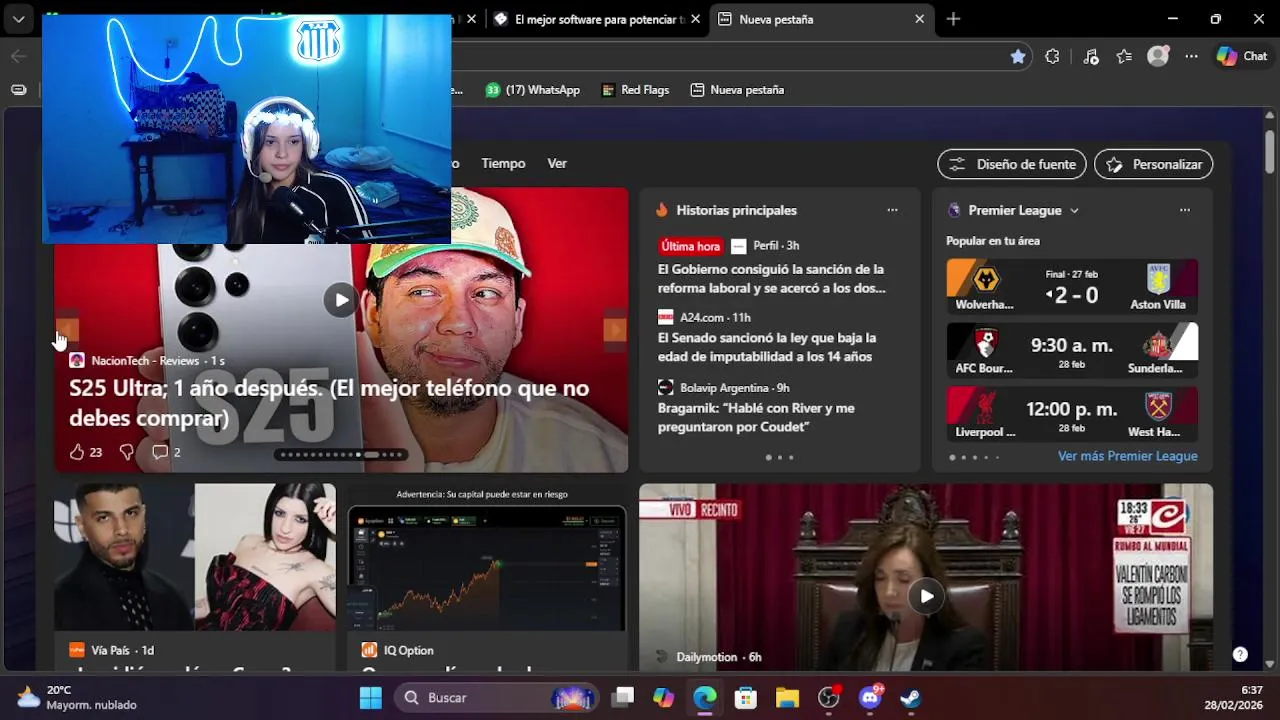Click the taskbar 'Buscar' search box
The image size is (1280, 720).
(x=498, y=697)
